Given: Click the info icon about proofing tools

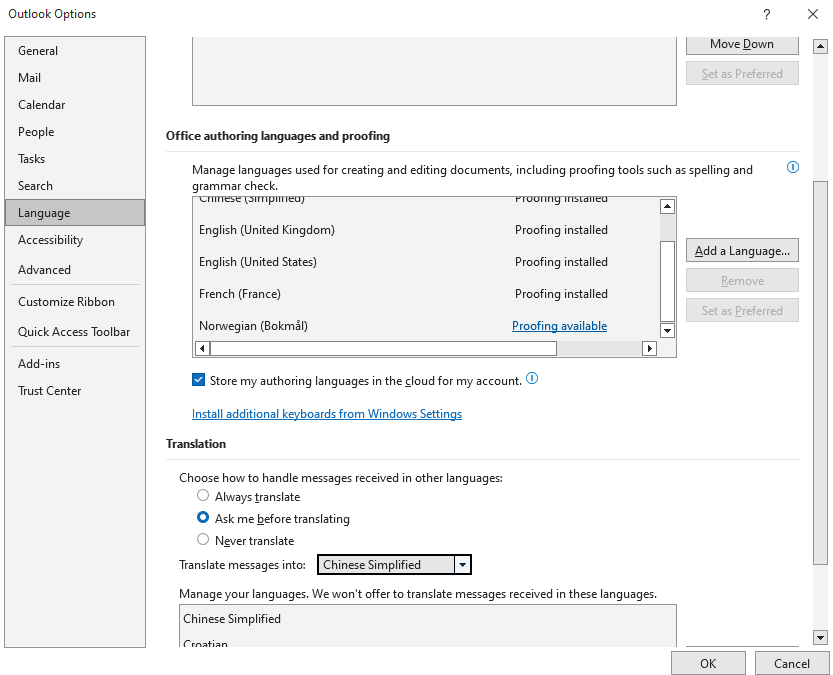Looking at the screenshot, I should [792, 167].
